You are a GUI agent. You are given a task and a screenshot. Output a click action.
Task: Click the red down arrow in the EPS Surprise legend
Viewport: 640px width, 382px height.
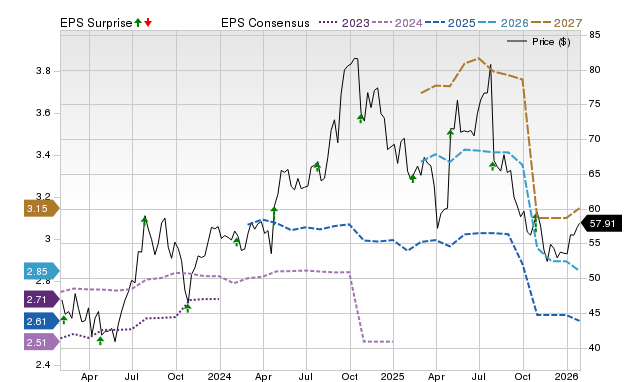point(148,23)
